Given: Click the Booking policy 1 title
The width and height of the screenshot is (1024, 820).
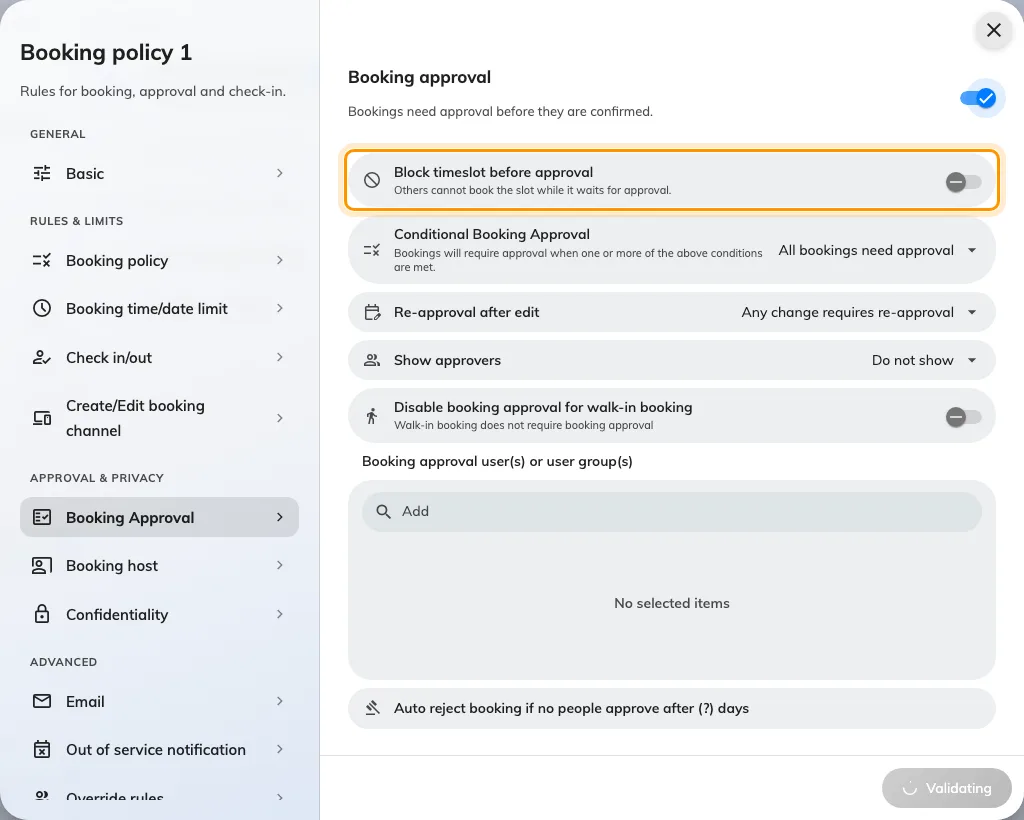Looking at the screenshot, I should point(106,52).
